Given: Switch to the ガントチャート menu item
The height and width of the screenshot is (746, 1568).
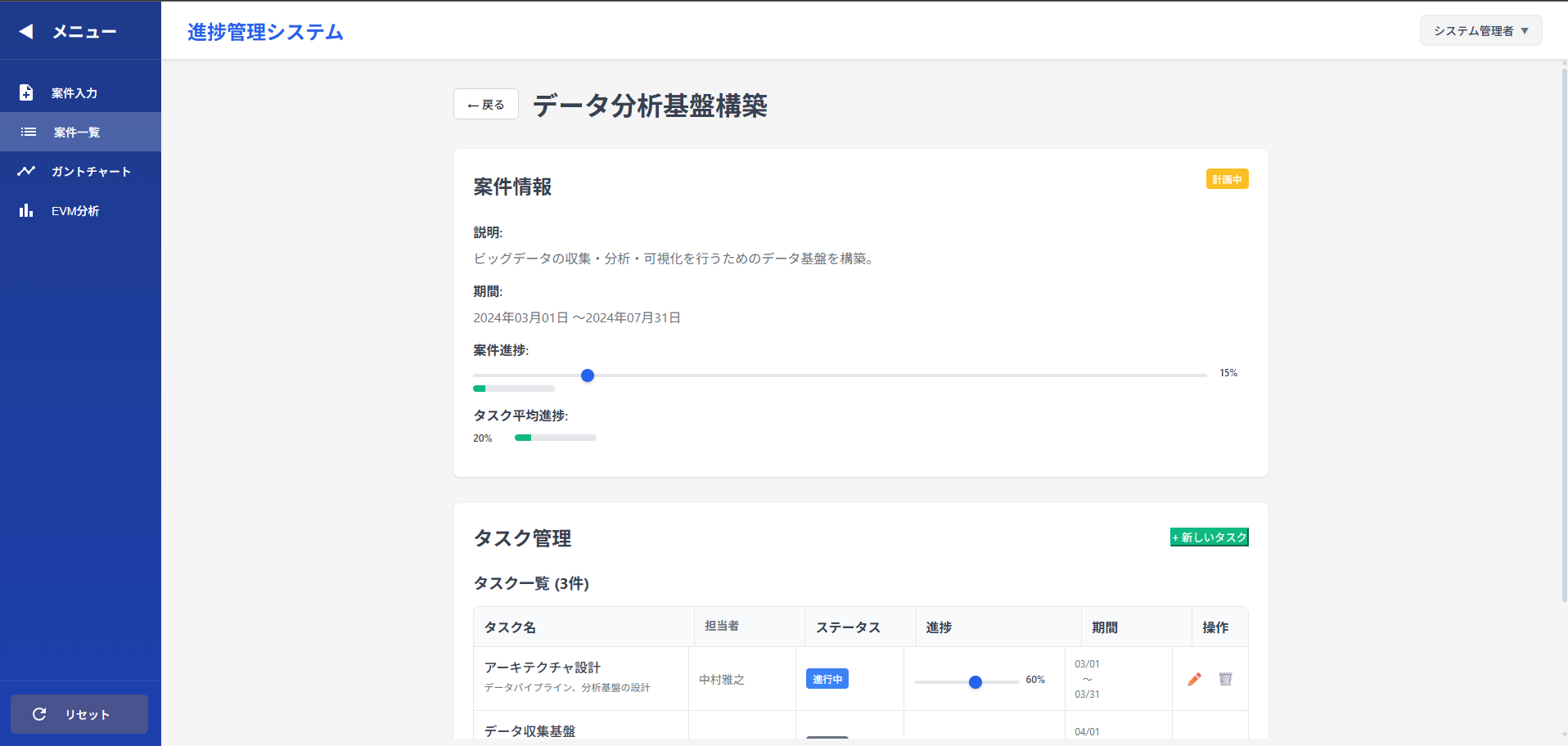Looking at the screenshot, I should coord(90,171).
